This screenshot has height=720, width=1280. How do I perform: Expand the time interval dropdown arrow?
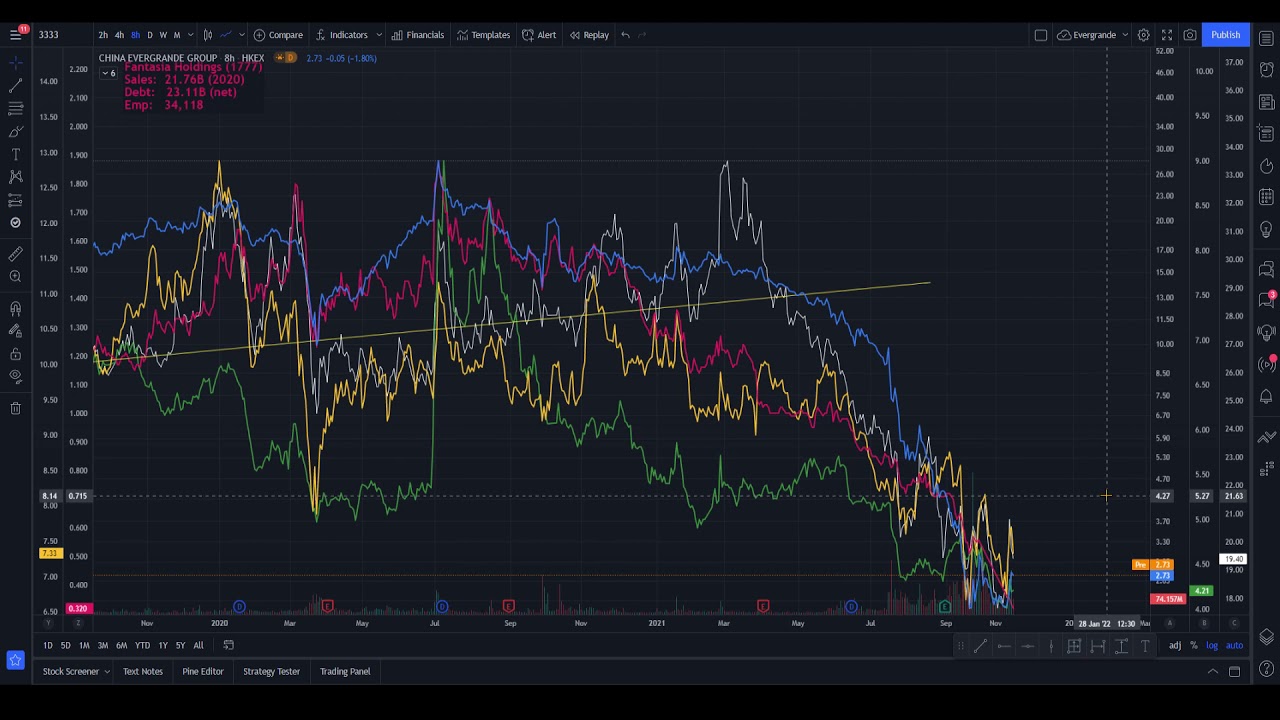pos(190,35)
